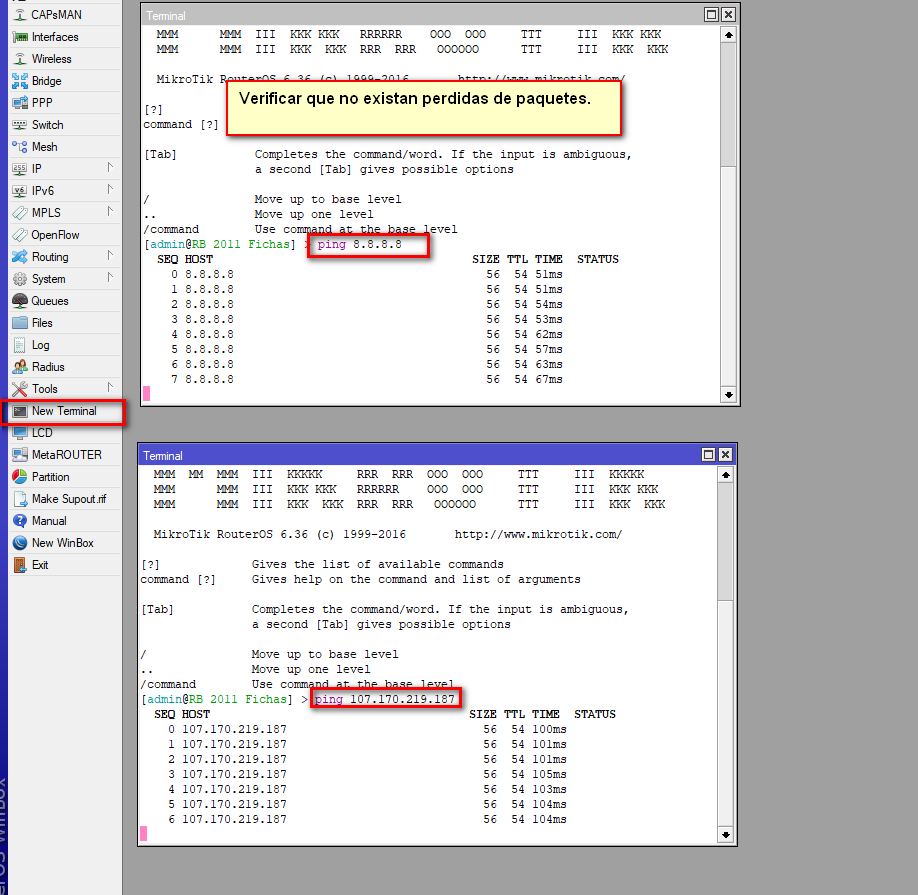Open the Interfaces menu item
918x895 pixels.
point(54,37)
